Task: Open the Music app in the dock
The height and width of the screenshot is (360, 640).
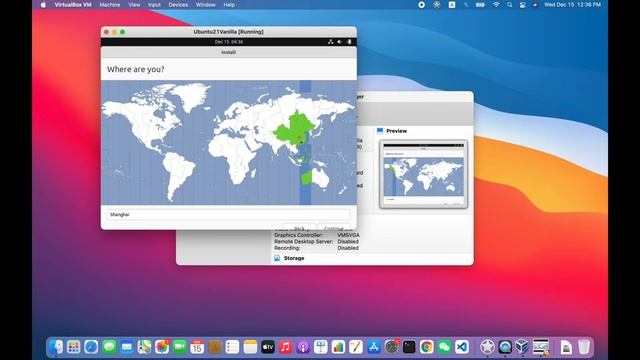Action: pyautogui.click(x=285, y=347)
